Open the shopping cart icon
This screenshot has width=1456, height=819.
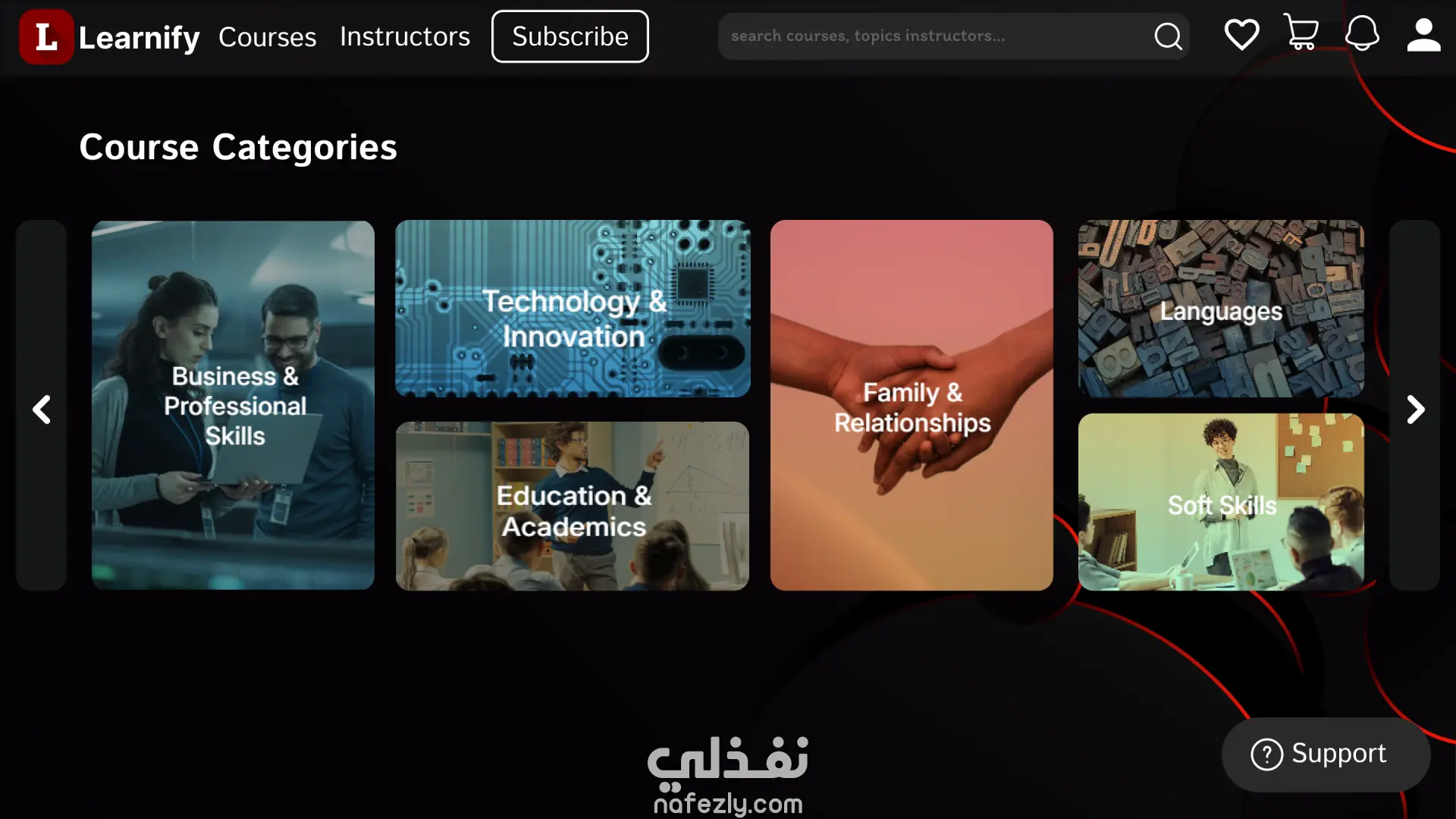[x=1301, y=33]
